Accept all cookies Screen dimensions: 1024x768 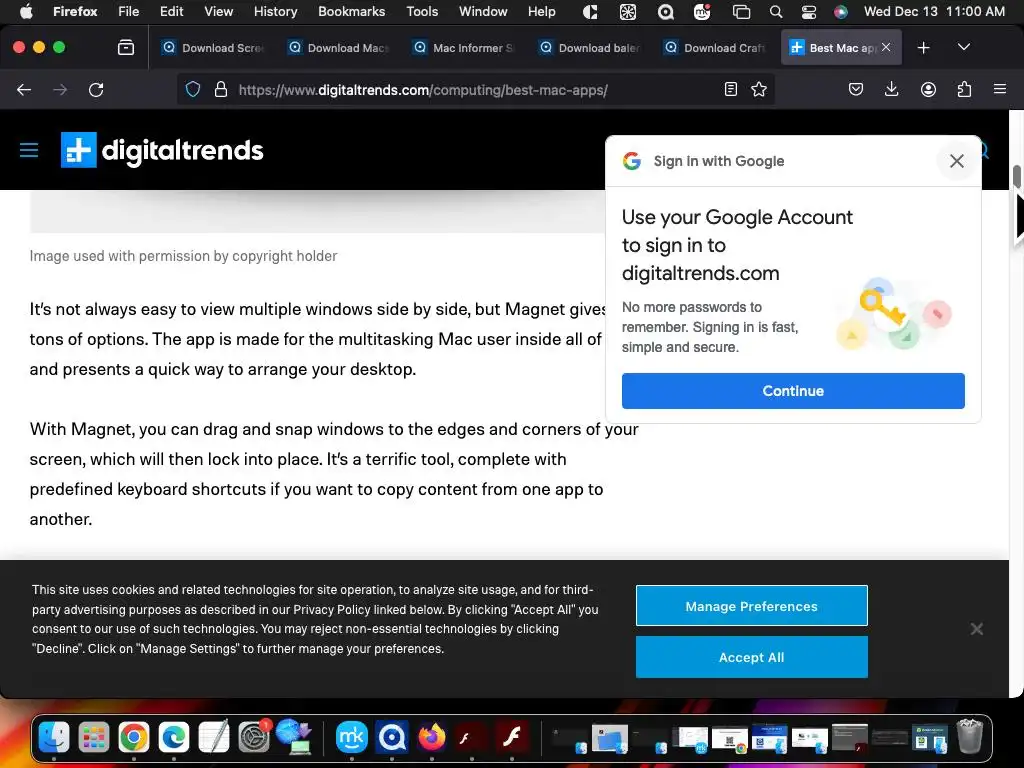coord(752,657)
